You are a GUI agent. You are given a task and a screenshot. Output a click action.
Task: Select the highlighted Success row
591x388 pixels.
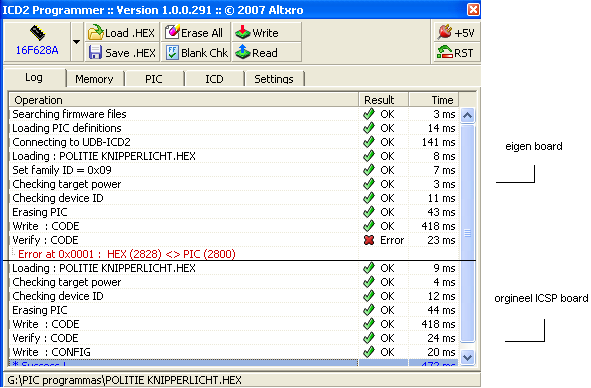[x=234, y=363]
